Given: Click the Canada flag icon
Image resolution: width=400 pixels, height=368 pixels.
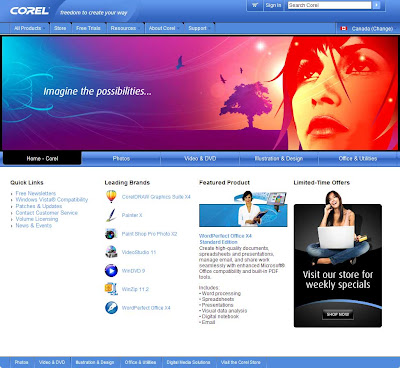Looking at the screenshot, I should pos(344,28).
